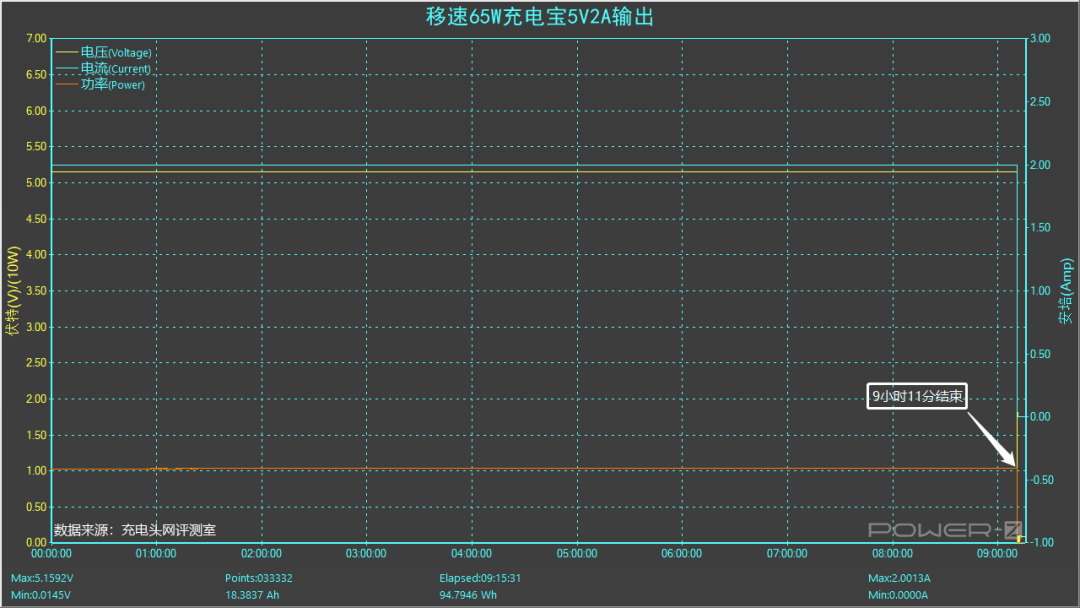This screenshot has height=608, width=1080.
Task: Click the 18.3837 Ah capacity value
Action: click(252, 595)
